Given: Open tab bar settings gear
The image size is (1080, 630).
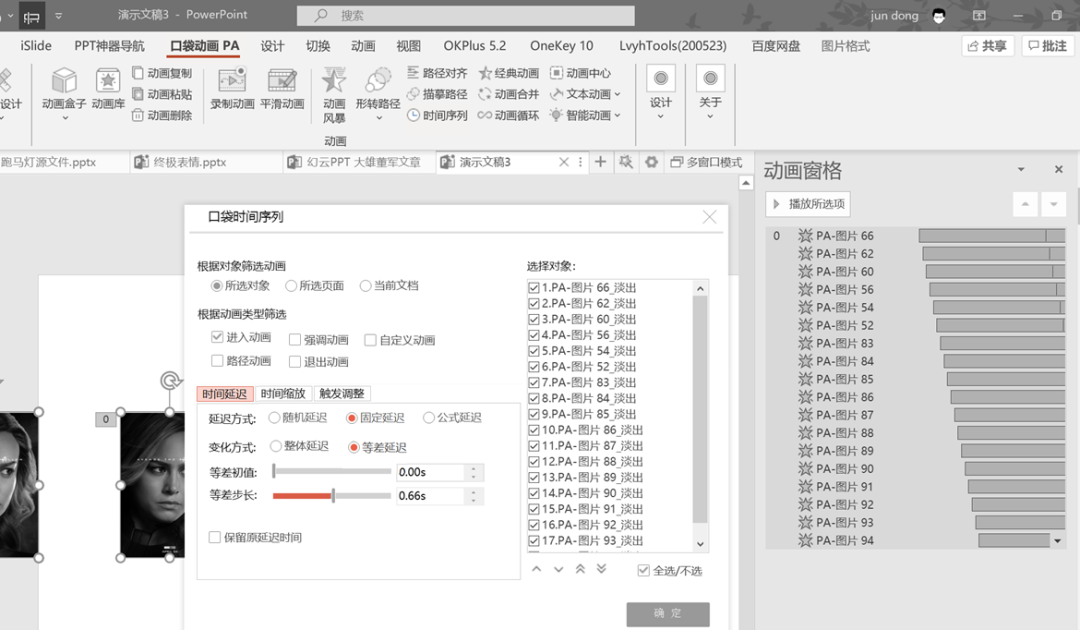Looking at the screenshot, I should coord(651,162).
